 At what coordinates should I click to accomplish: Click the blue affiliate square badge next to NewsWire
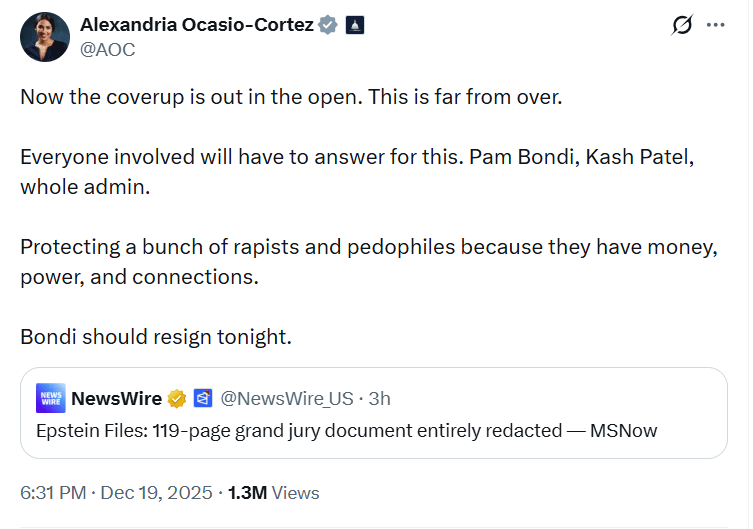(x=203, y=399)
